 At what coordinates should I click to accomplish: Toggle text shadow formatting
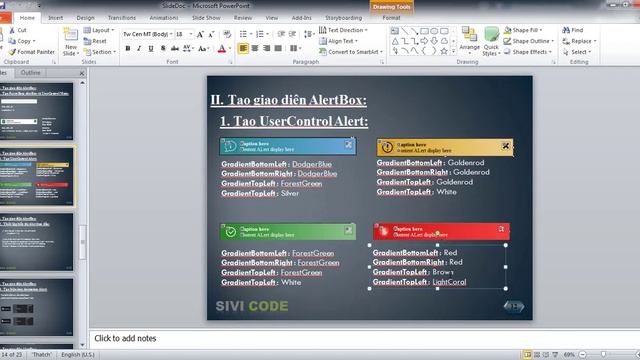pyautogui.click(x=163, y=49)
